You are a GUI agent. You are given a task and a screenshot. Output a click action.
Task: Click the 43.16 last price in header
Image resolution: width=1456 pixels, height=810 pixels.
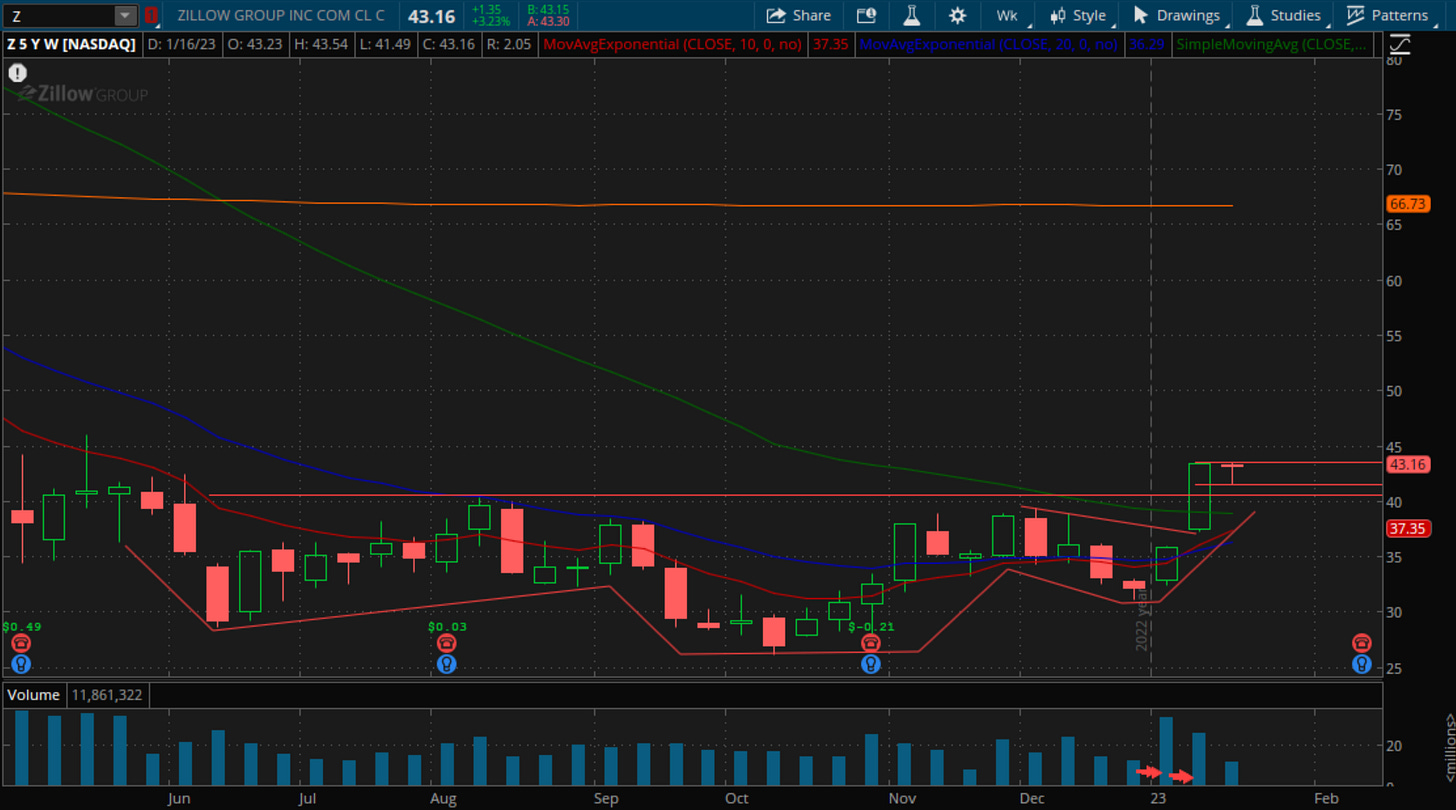433,16
